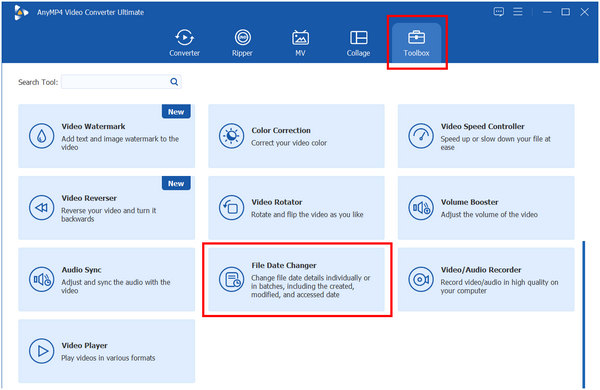Click 'Rotate and flip the video' description
The image size is (600, 390).
[x=307, y=214]
